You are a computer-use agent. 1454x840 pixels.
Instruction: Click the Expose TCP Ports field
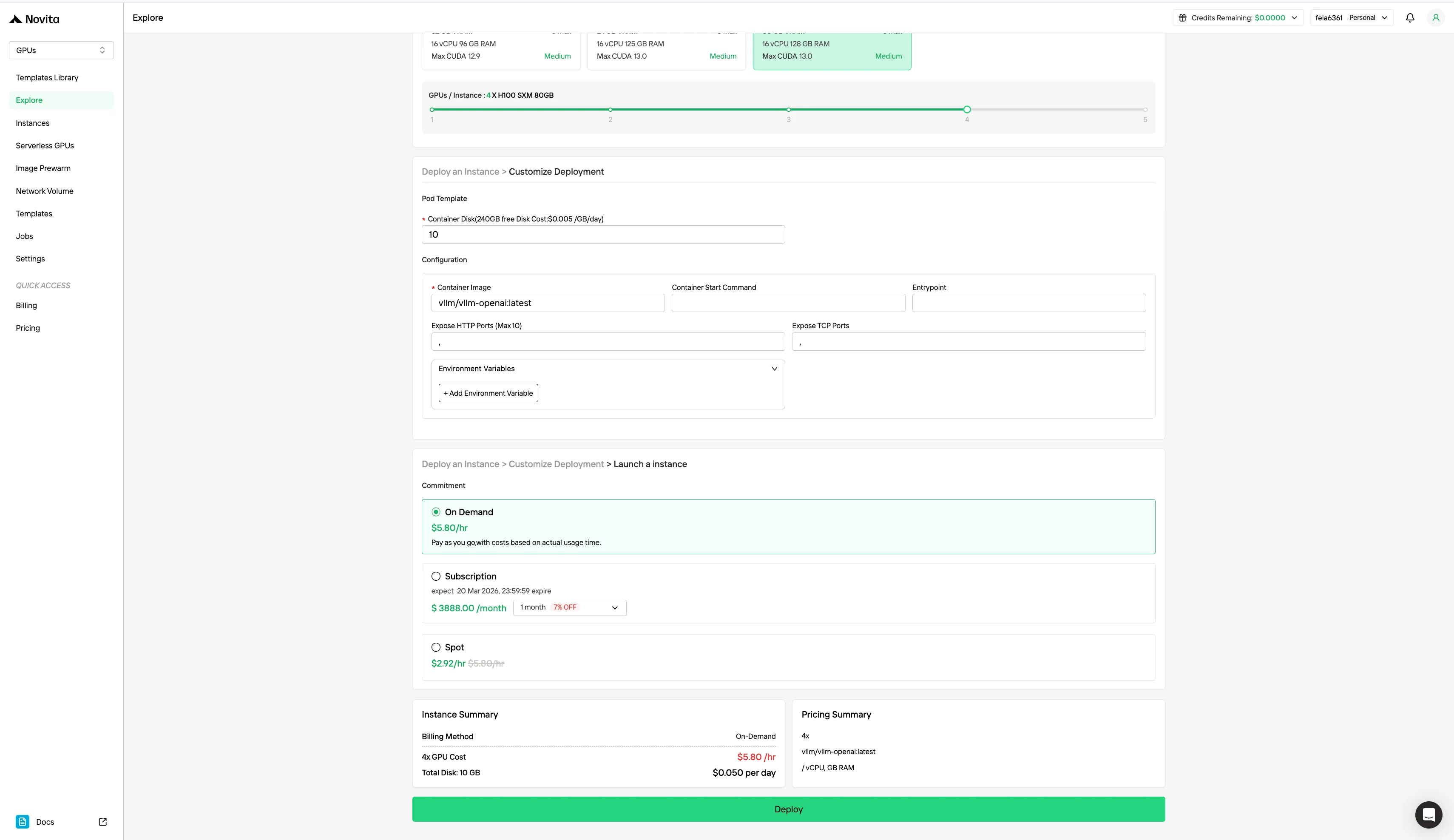click(x=969, y=341)
